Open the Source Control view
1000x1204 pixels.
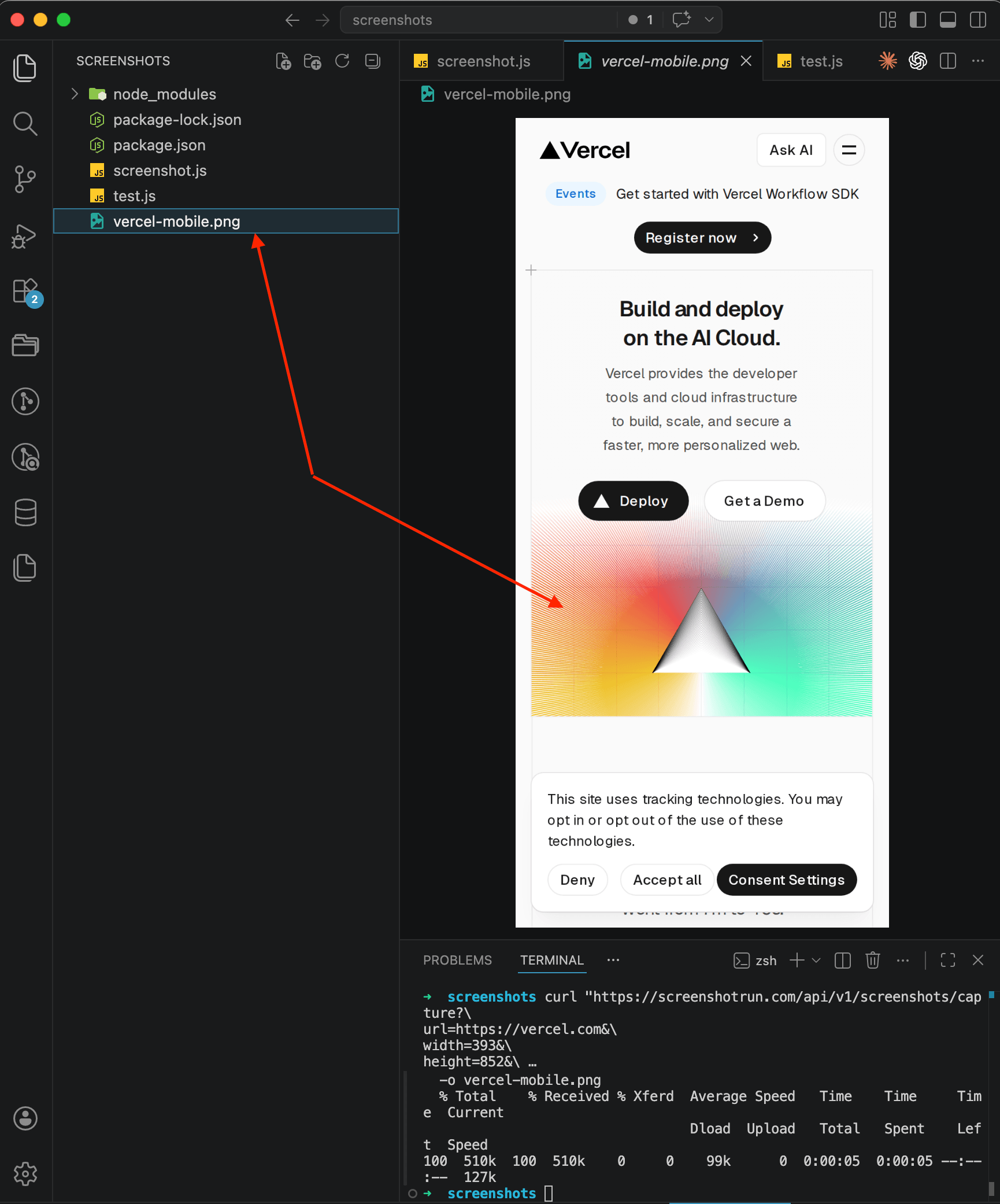[x=25, y=179]
